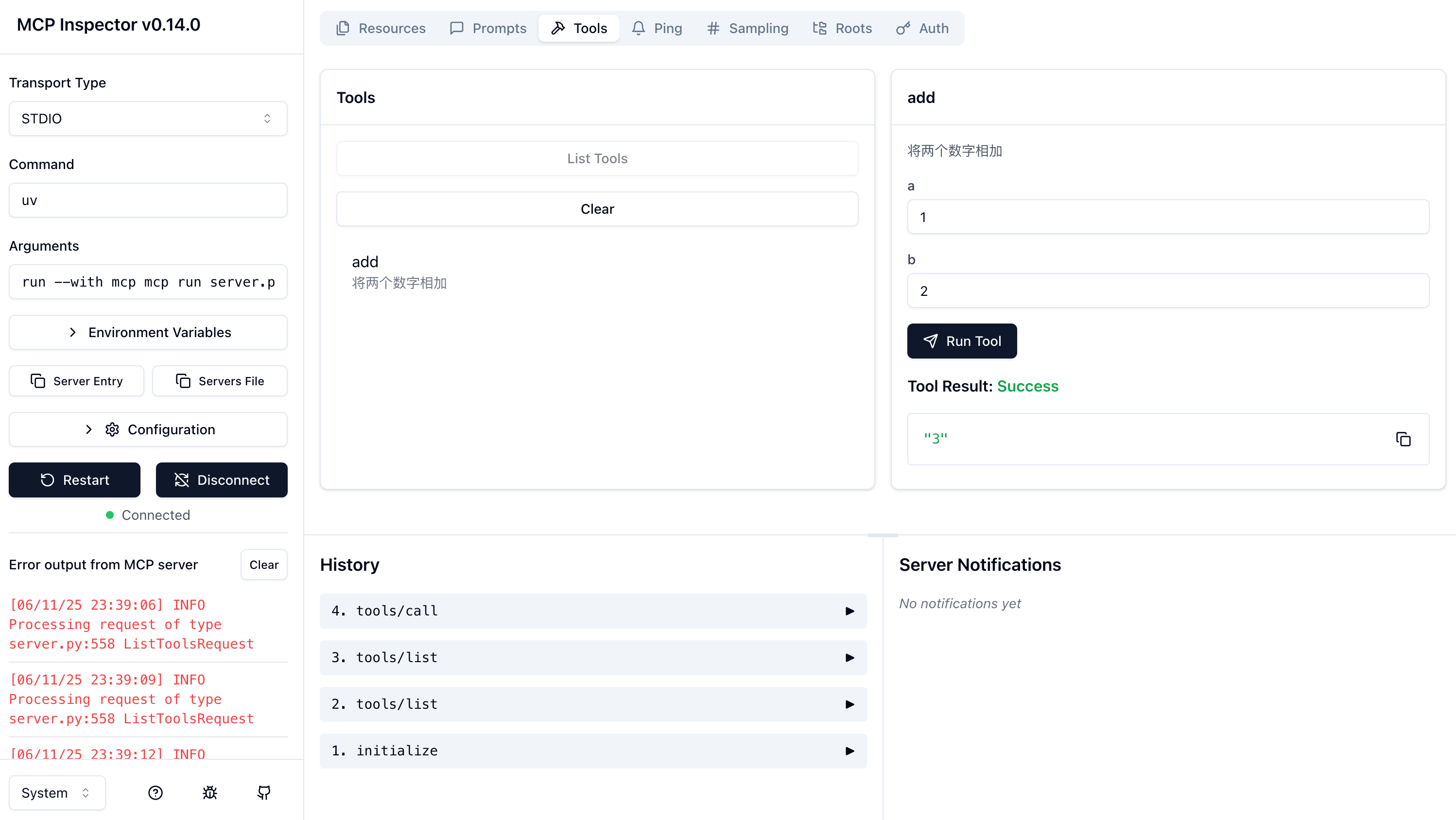Restart the MCP server connection

coord(75,480)
